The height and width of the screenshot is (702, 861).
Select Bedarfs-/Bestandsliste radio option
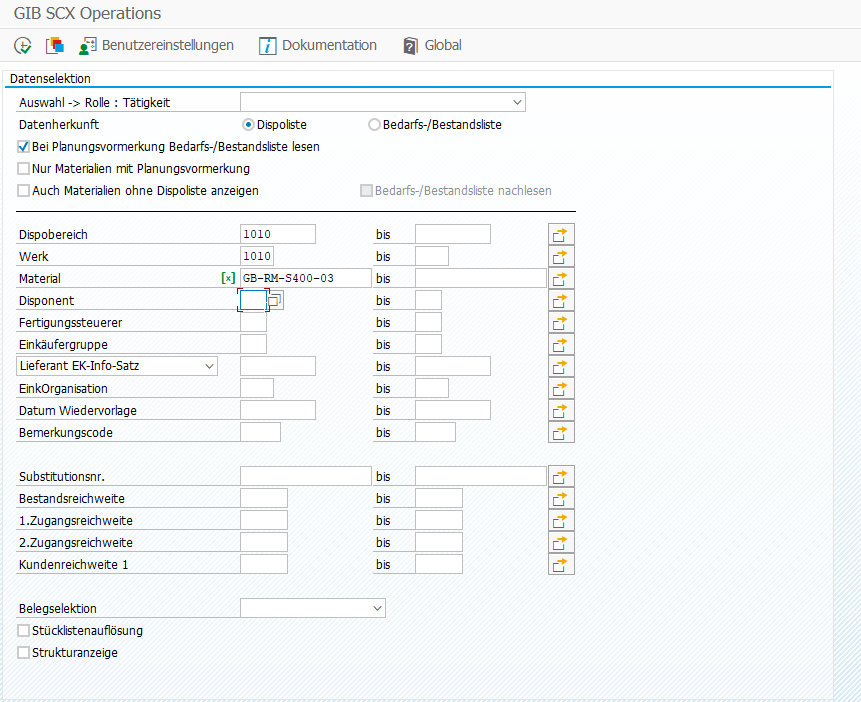point(374,125)
